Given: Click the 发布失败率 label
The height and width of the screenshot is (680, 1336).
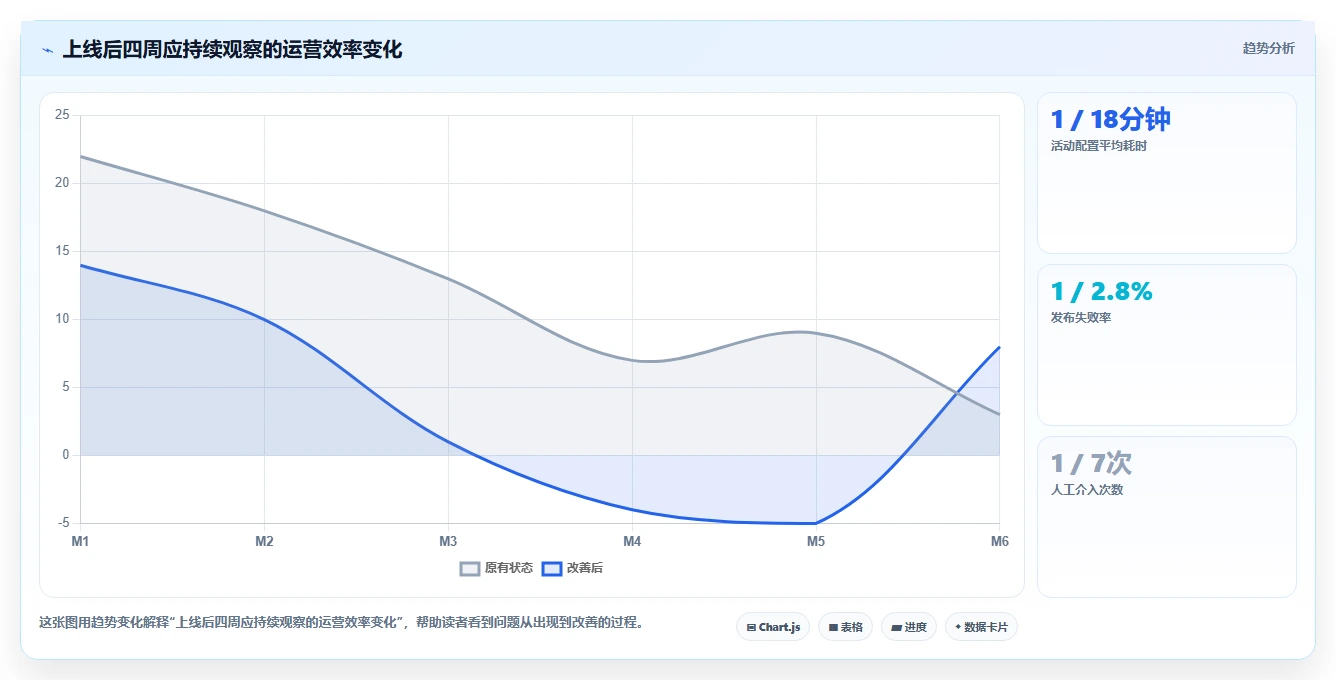Looking at the screenshot, I should 1080,318.
